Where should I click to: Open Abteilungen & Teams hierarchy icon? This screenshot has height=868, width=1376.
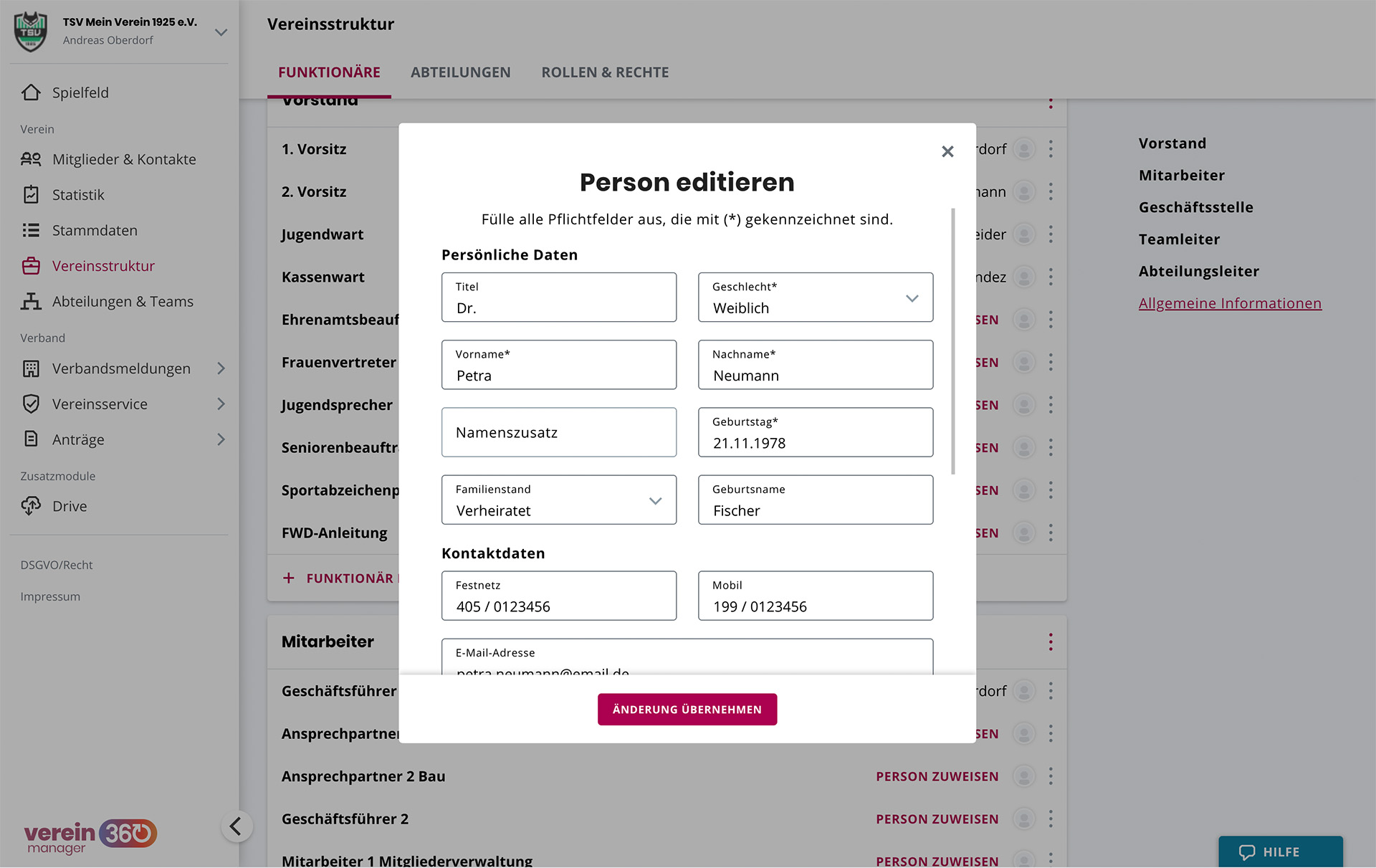(x=31, y=302)
